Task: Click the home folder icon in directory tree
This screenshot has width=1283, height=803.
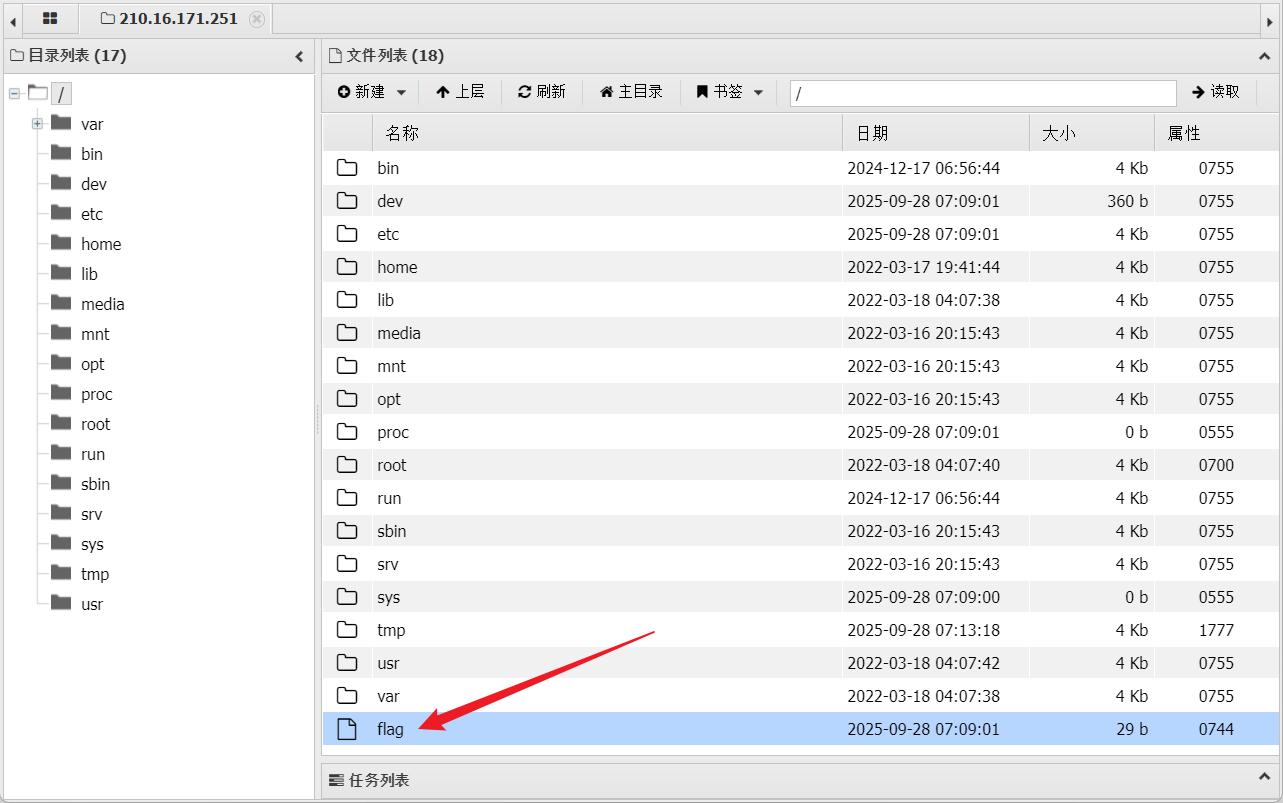Action: coord(61,244)
